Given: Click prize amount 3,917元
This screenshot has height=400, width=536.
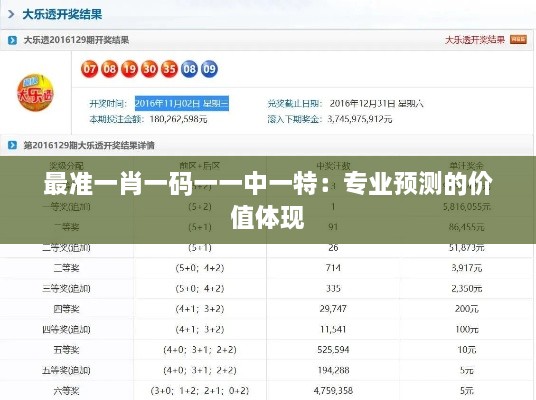Looking at the screenshot, I should pyautogui.click(x=467, y=268).
